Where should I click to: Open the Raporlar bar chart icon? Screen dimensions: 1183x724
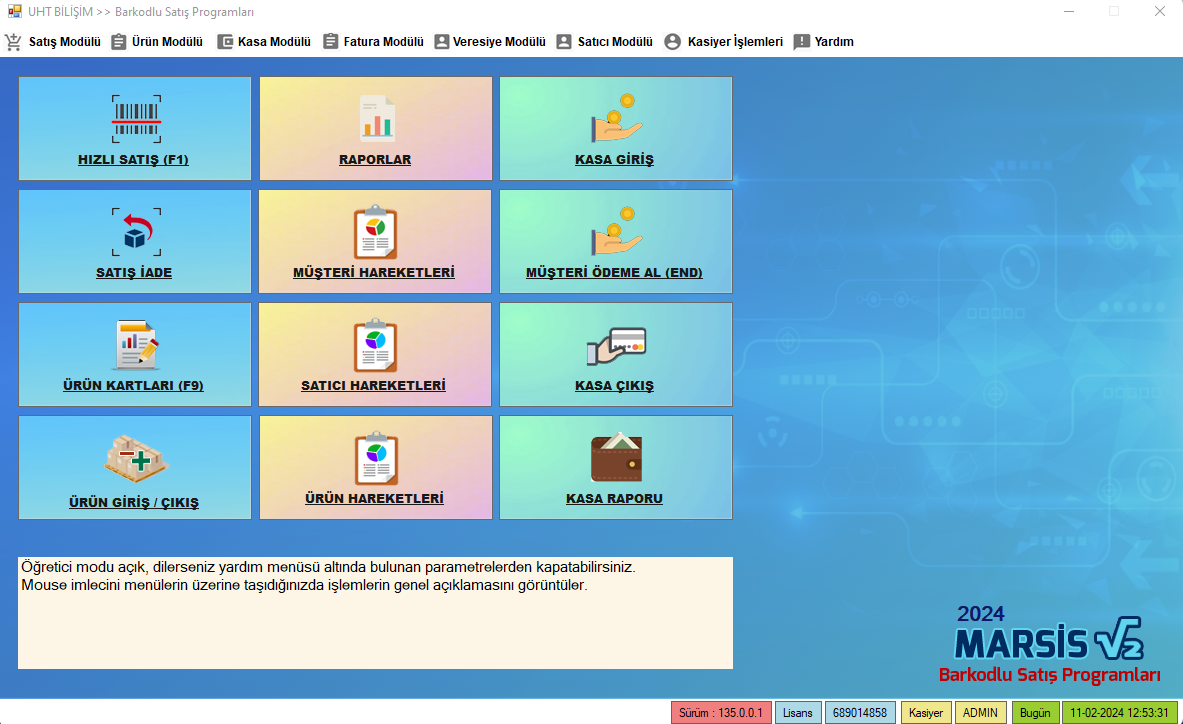coord(376,118)
